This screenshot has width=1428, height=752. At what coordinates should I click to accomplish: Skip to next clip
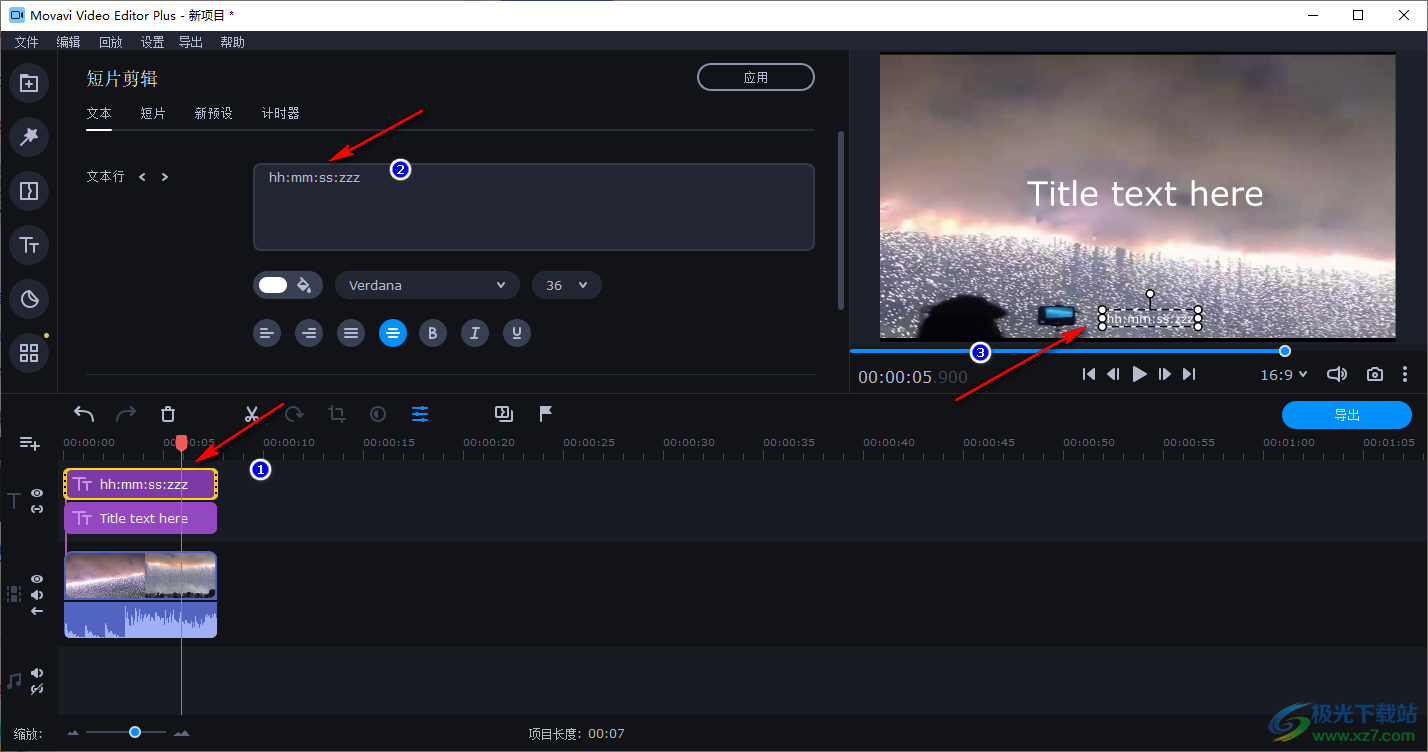click(1189, 374)
